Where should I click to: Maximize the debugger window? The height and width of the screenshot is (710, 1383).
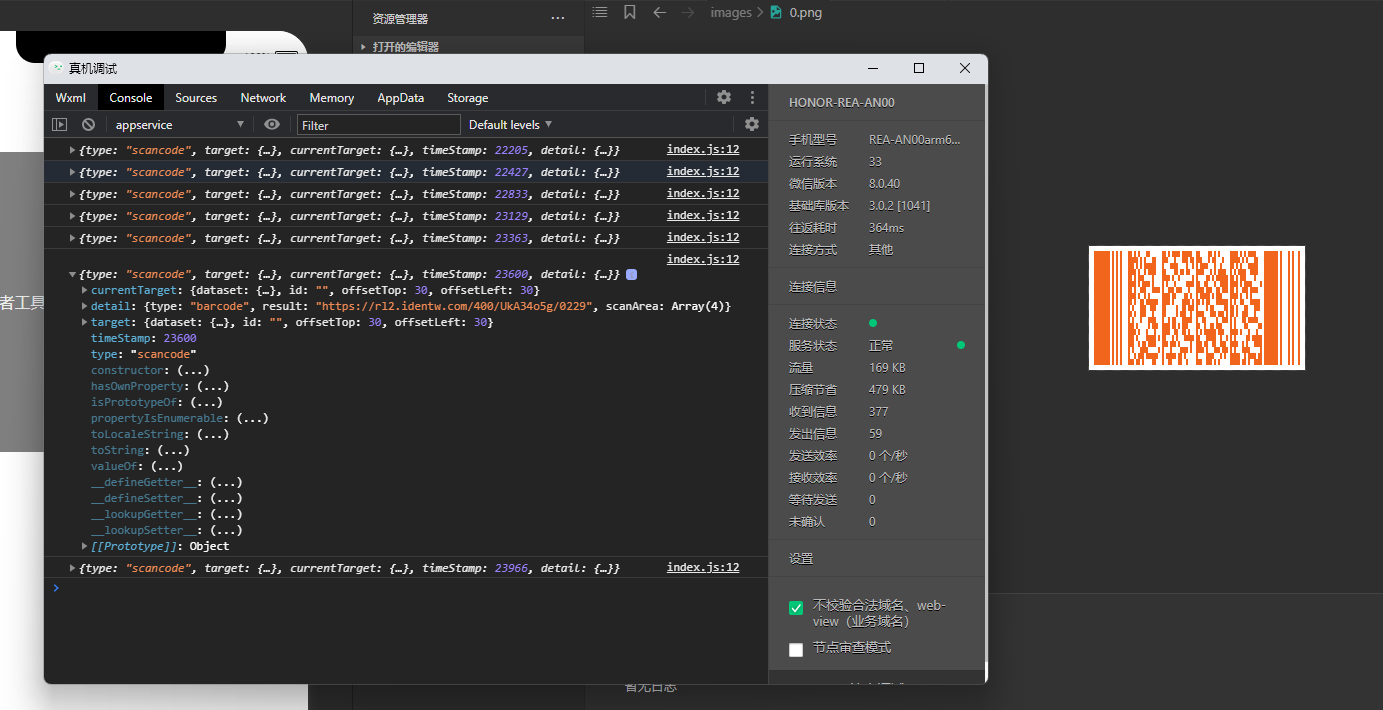click(x=919, y=68)
